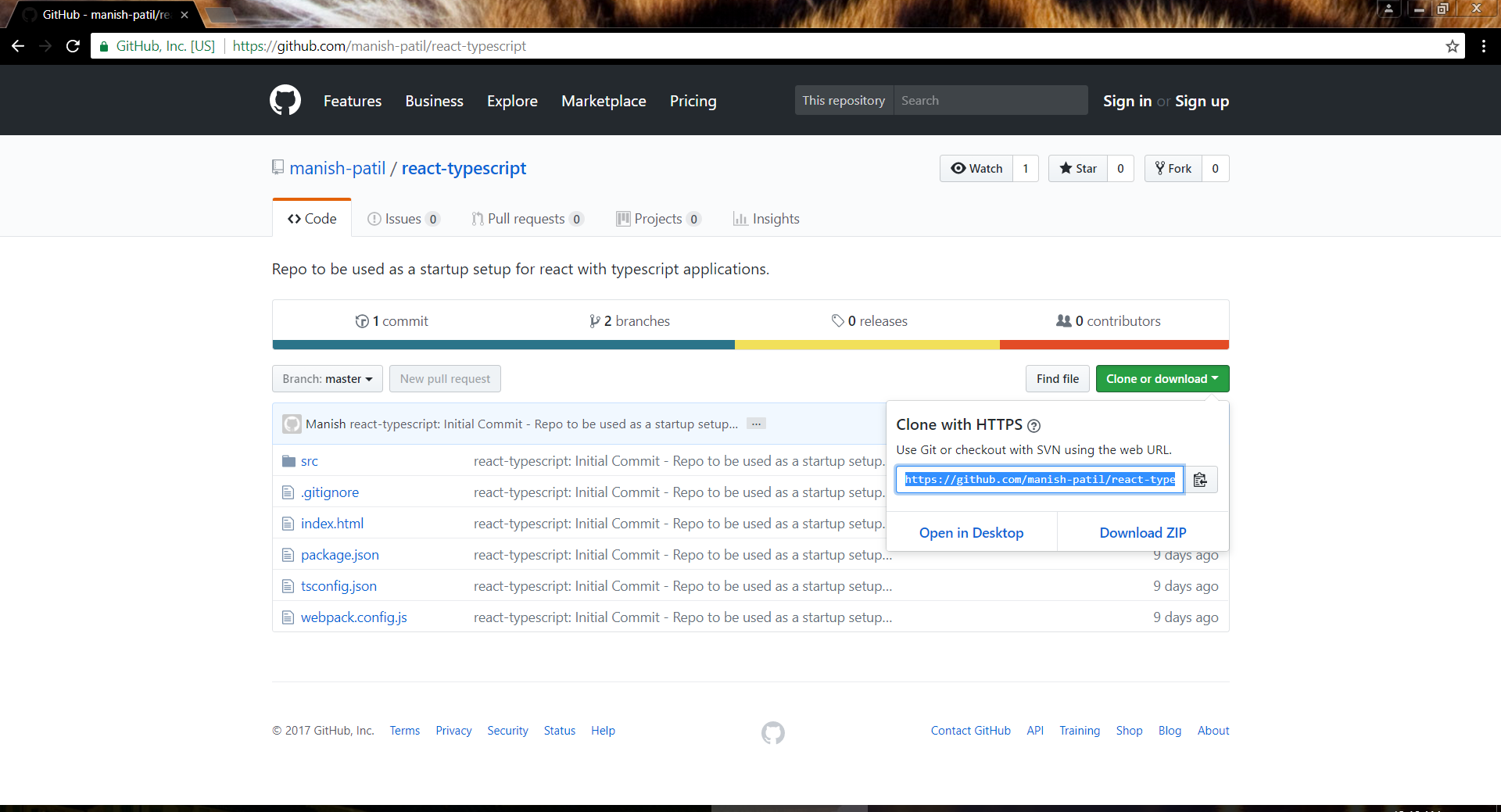The width and height of the screenshot is (1501, 812).
Task: Click the Find file button
Action: [1057, 379]
